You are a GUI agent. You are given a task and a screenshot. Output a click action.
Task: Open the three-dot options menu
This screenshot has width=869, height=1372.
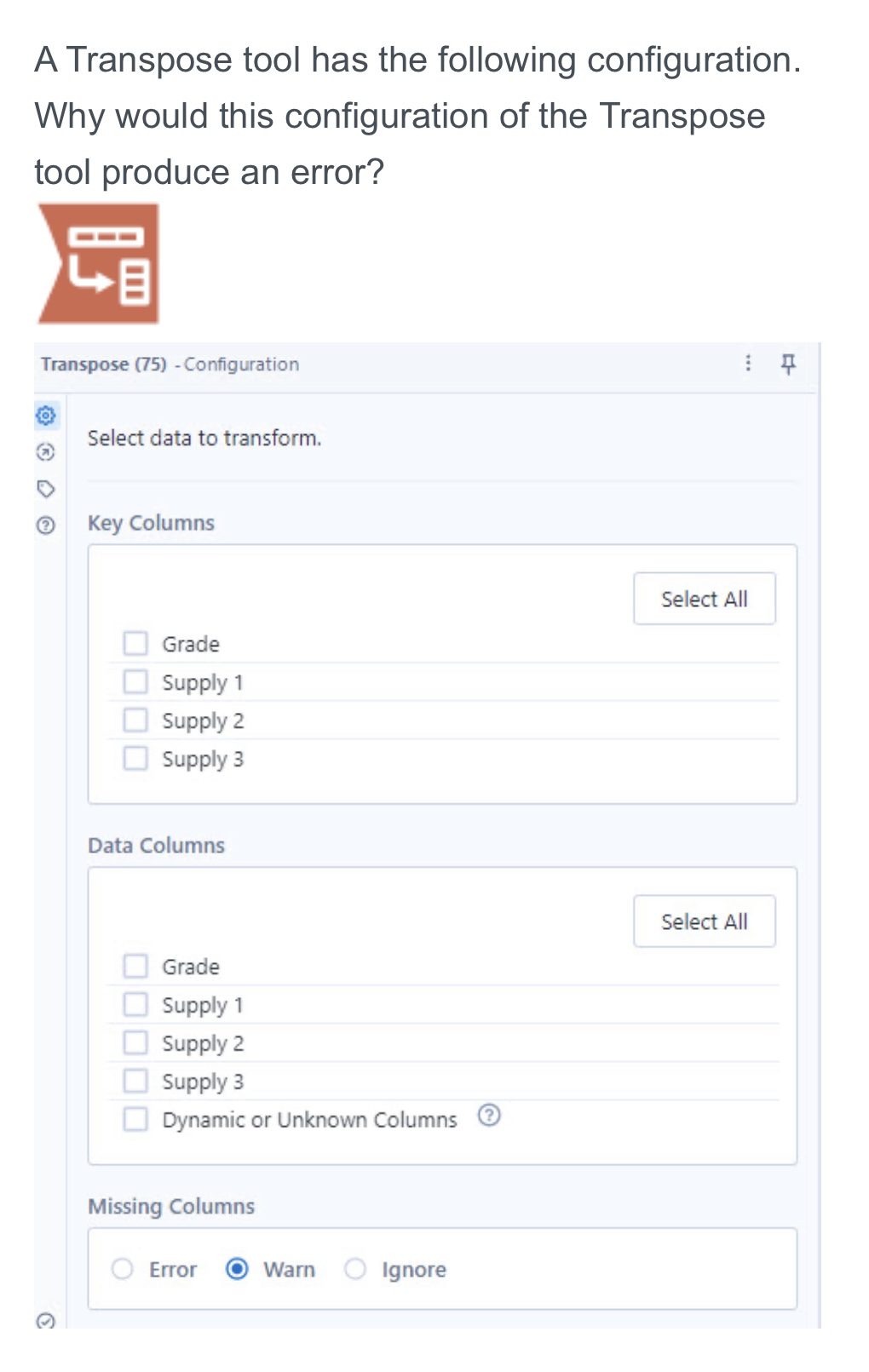748,365
